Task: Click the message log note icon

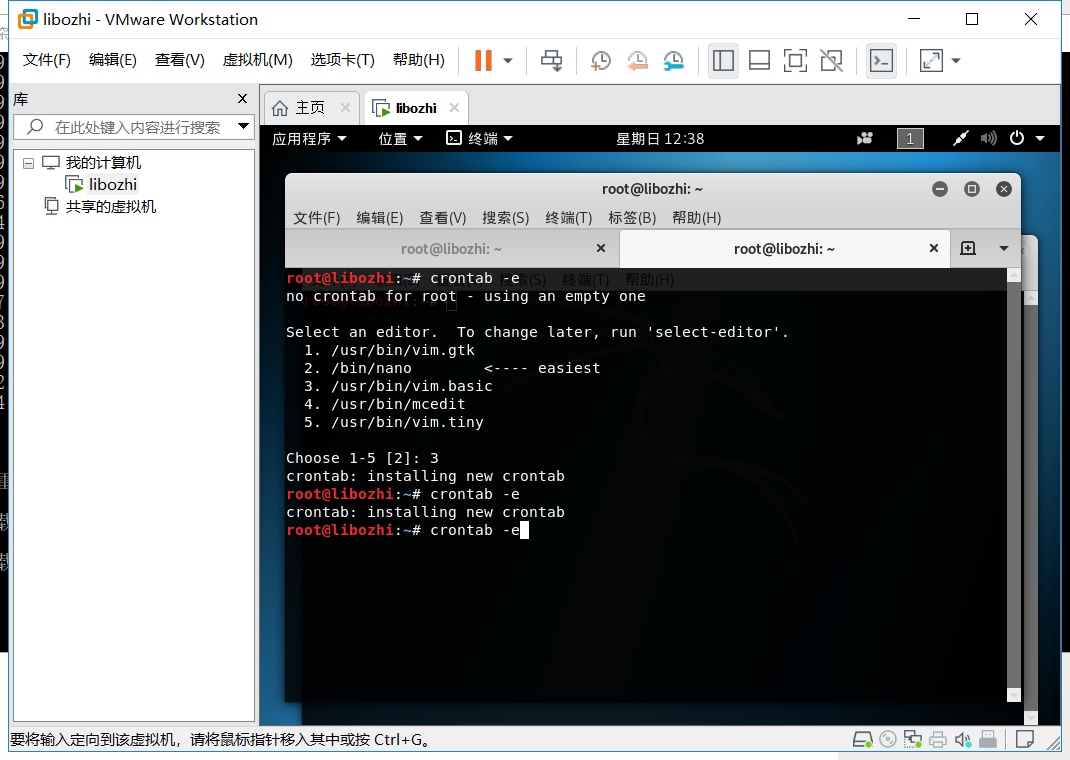Action: (x=1024, y=739)
